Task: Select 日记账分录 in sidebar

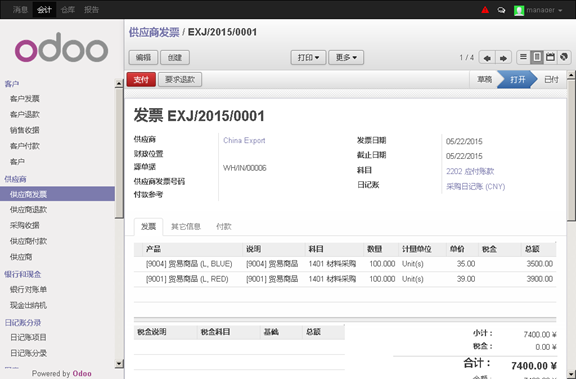Action: [28, 353]
